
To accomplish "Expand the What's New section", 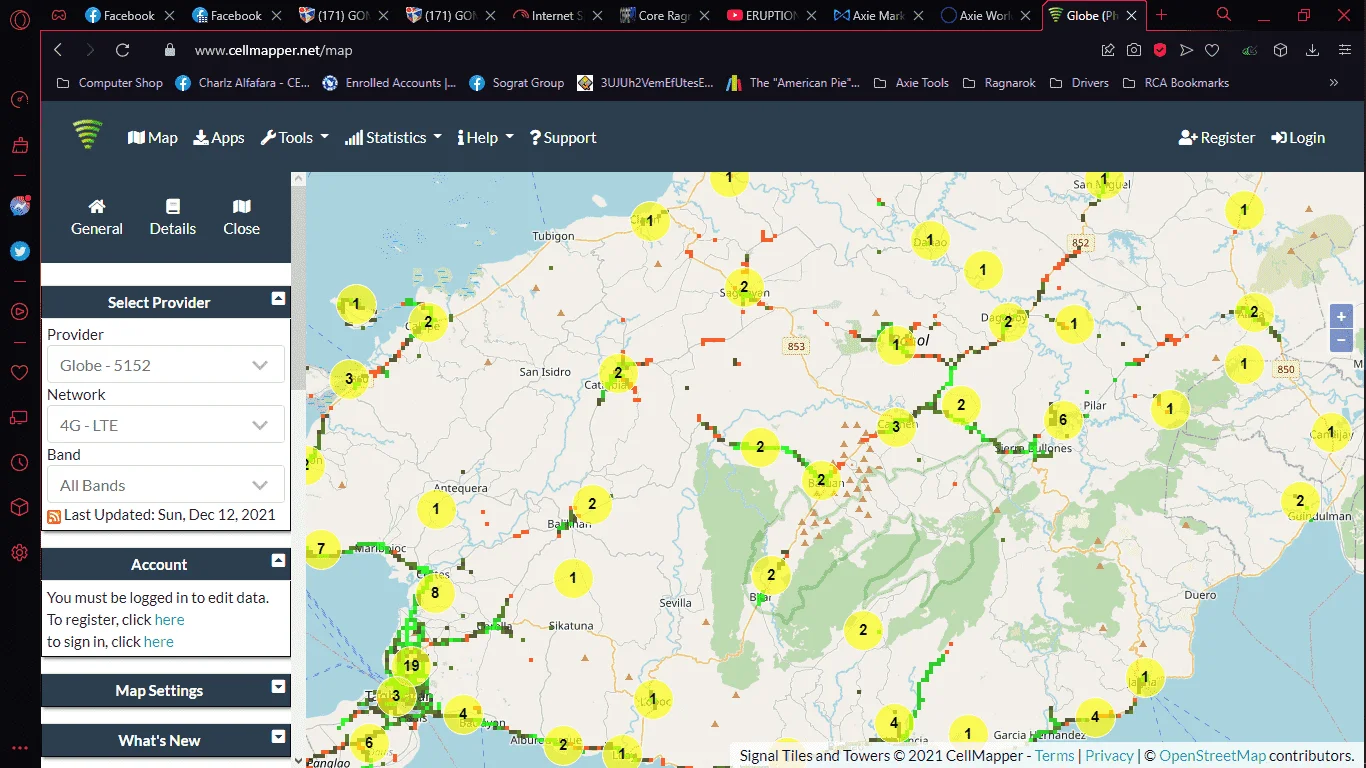I will click(x=278, y=737).
